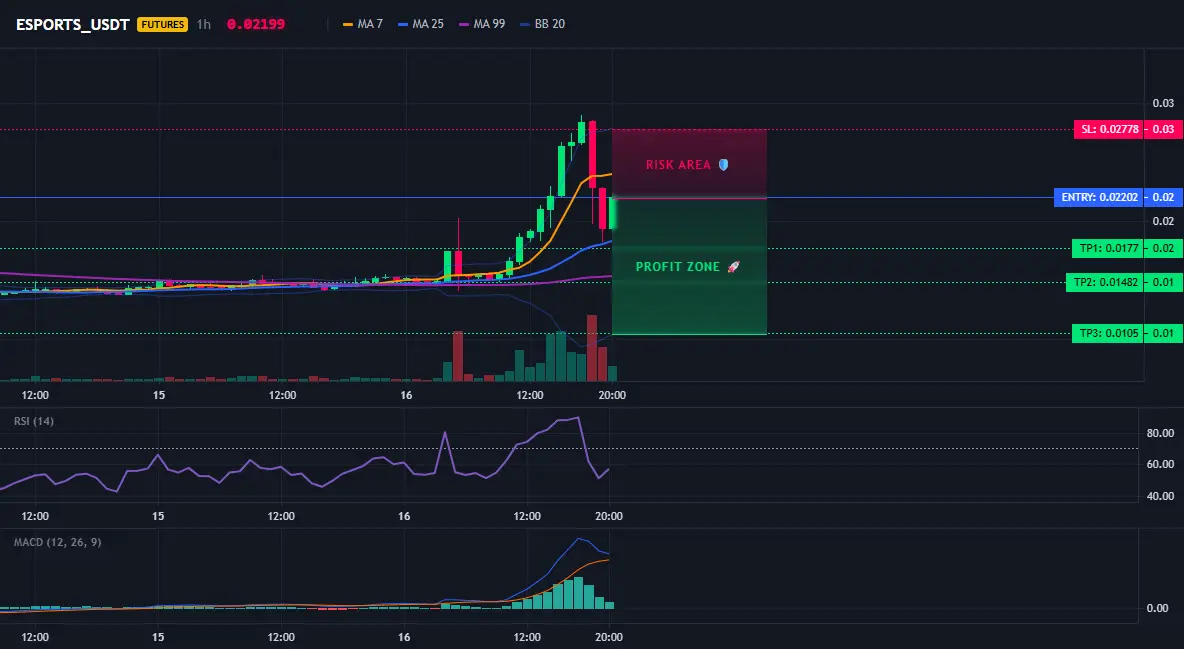
Task: Click the RISK AREA label
Action: coord(678,165)
